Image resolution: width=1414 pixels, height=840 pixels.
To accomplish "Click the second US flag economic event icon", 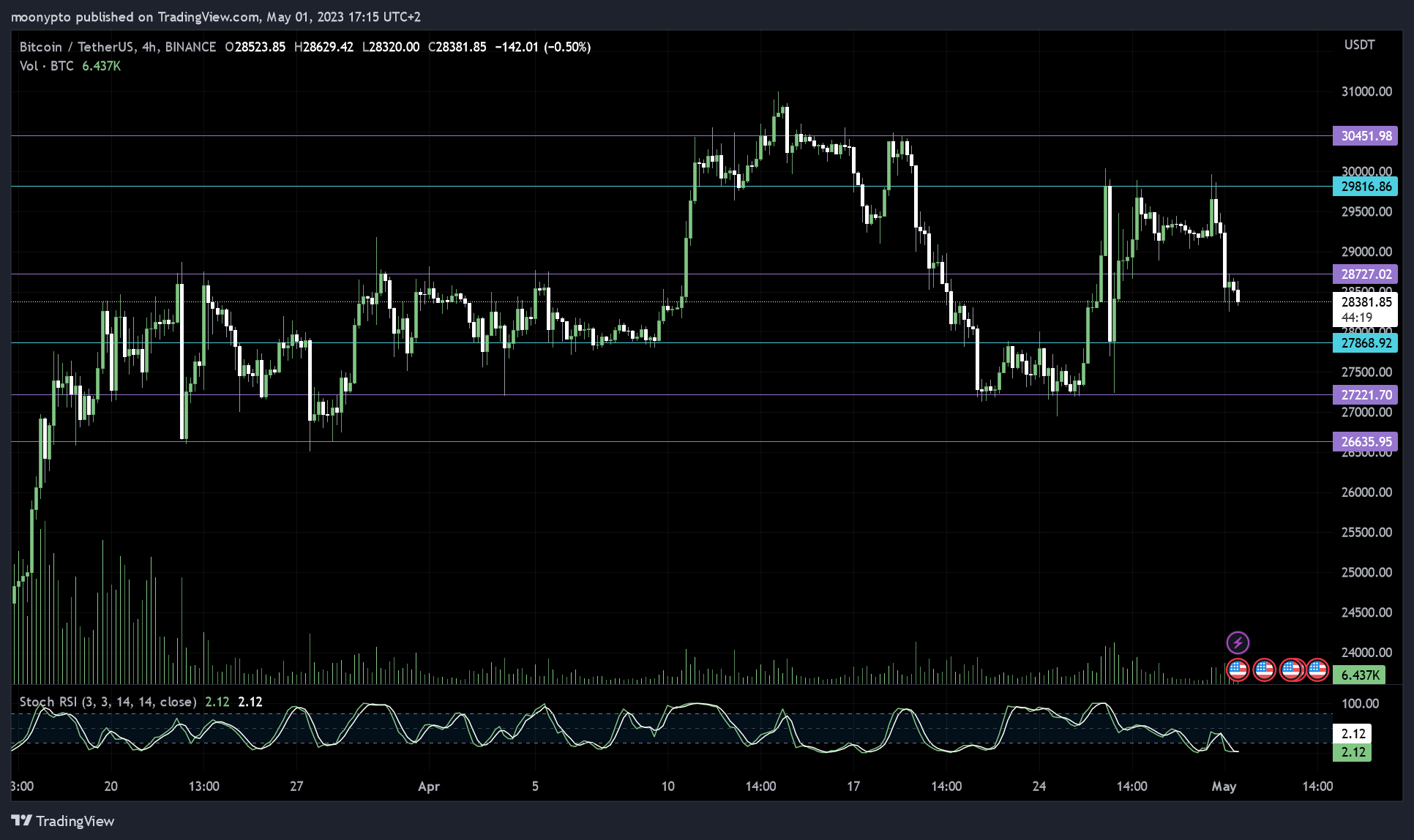I will pyautogui.click(x=1264, y=670).
